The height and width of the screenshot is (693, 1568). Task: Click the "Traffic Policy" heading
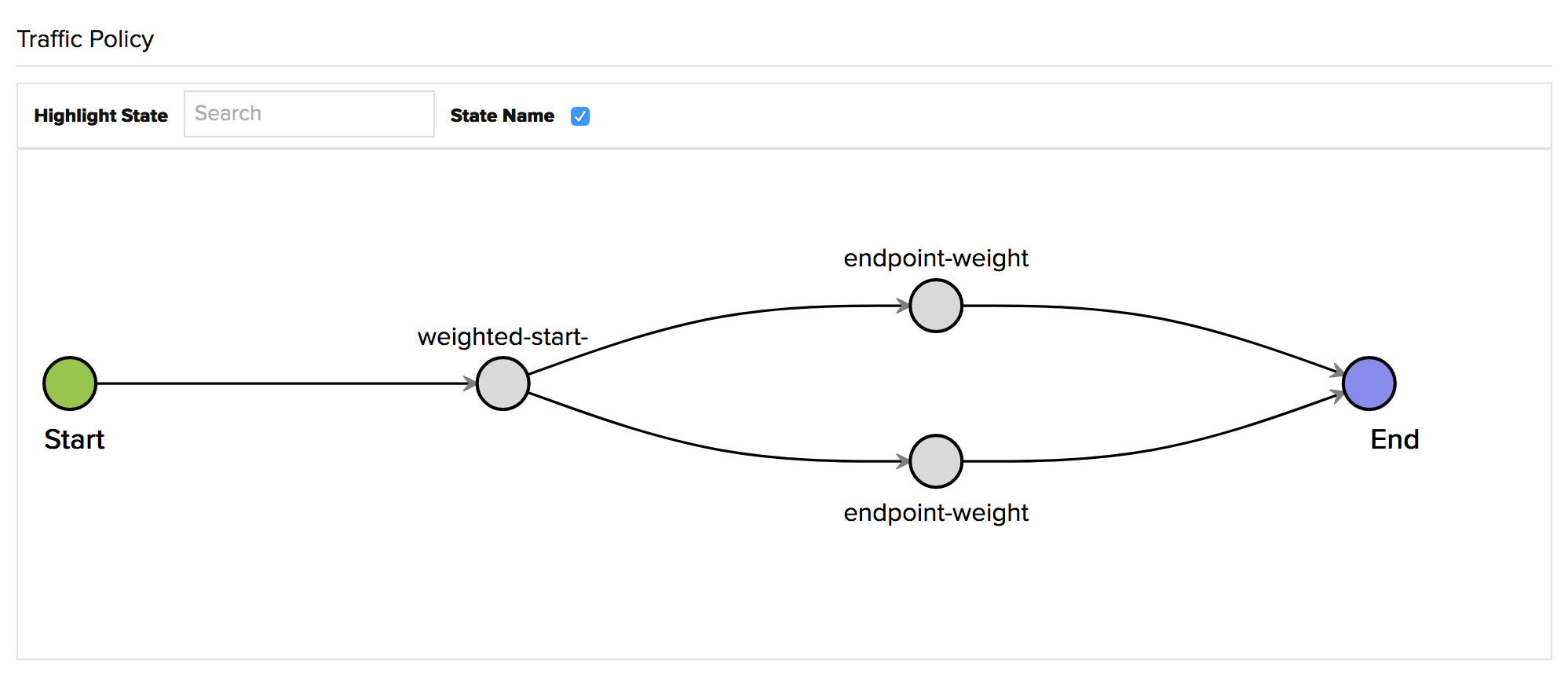tap(85, 38)
